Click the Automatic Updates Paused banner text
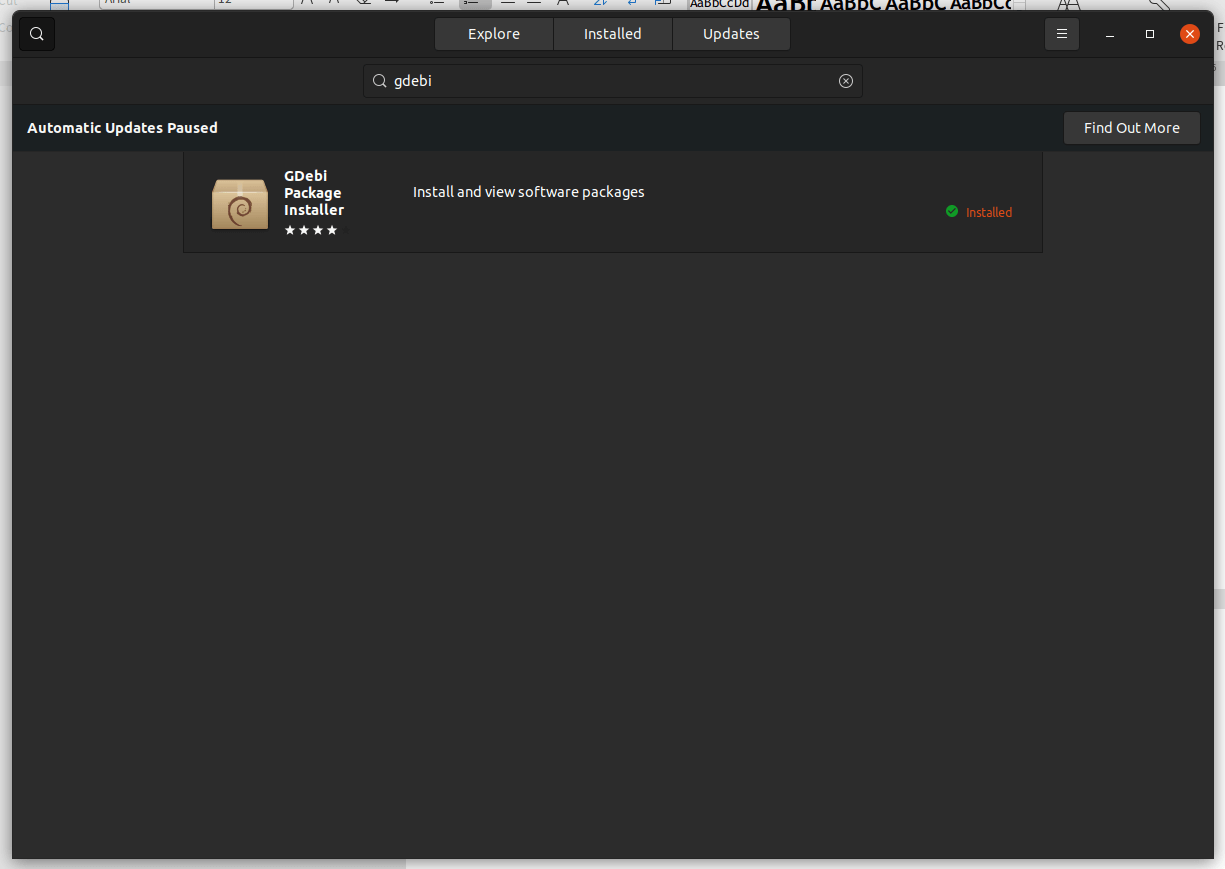This screenshot has height=869, width=1225. tap(122, 128)
